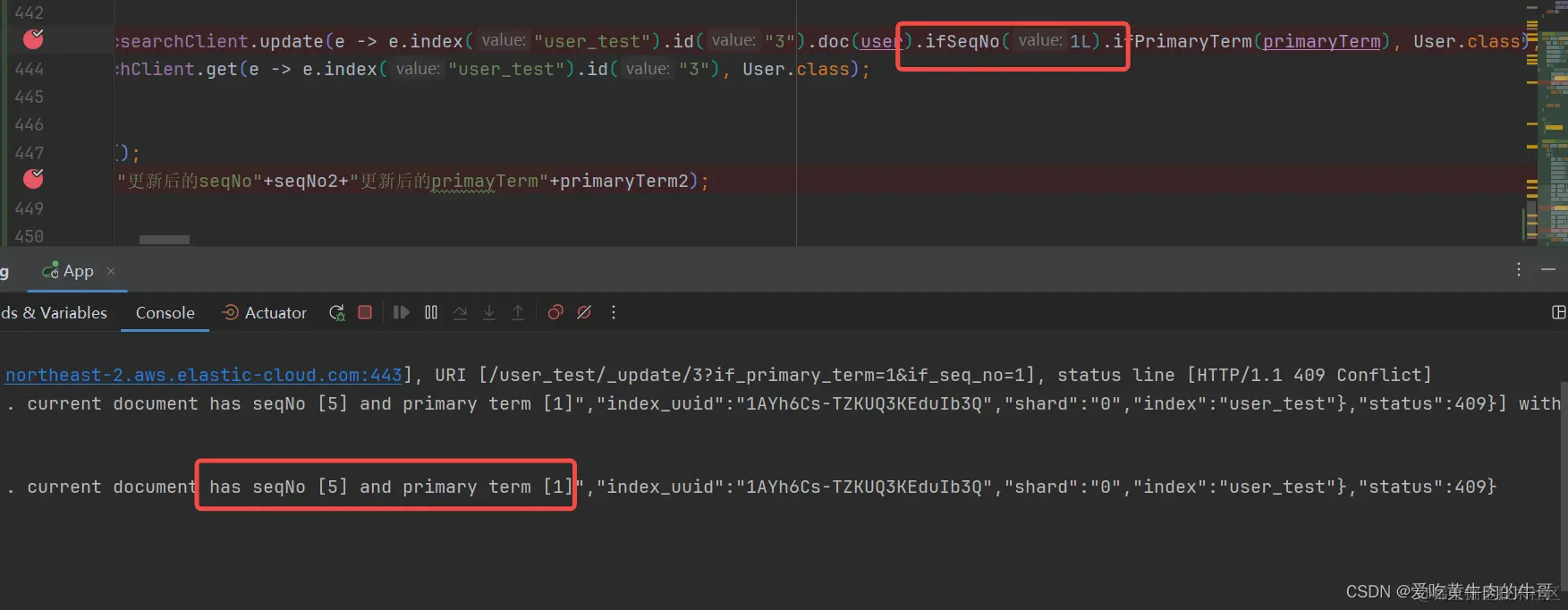This screenshot has width=1568, height=610.
Task: Open more debug toolbar actions
Action: coord(613,312)
